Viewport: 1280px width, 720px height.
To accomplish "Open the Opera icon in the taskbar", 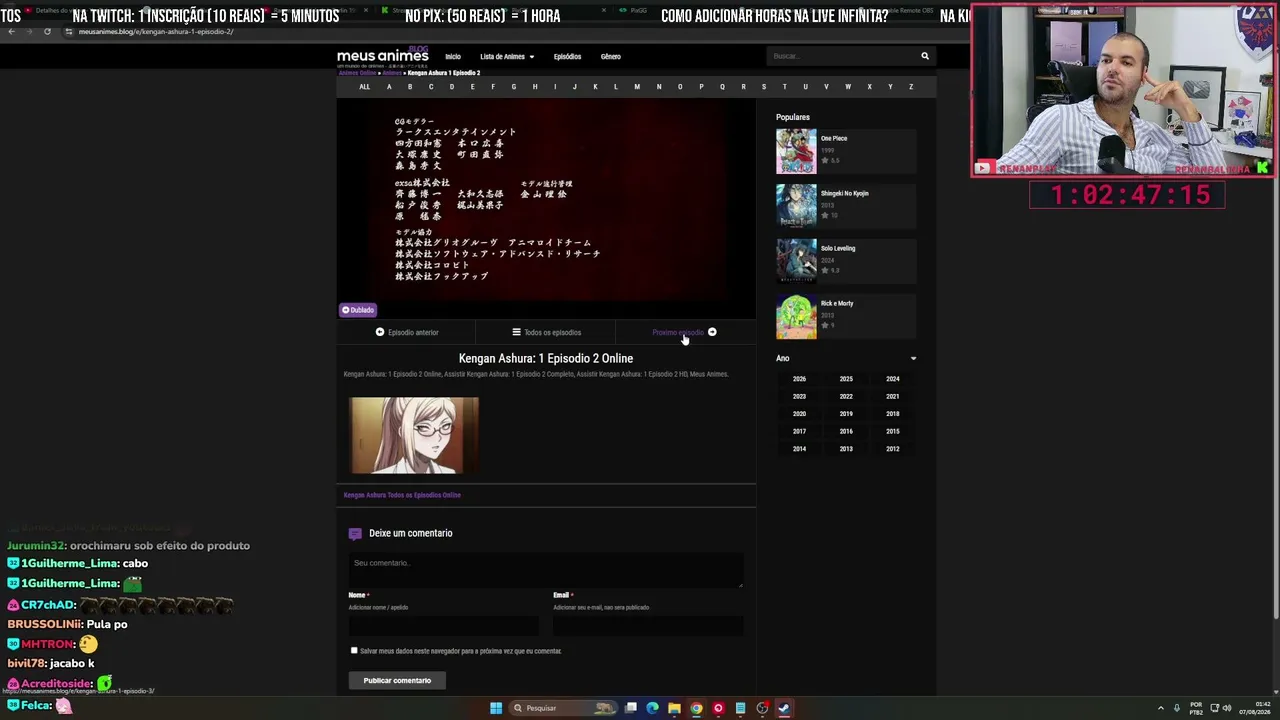I will click(718, 708).
